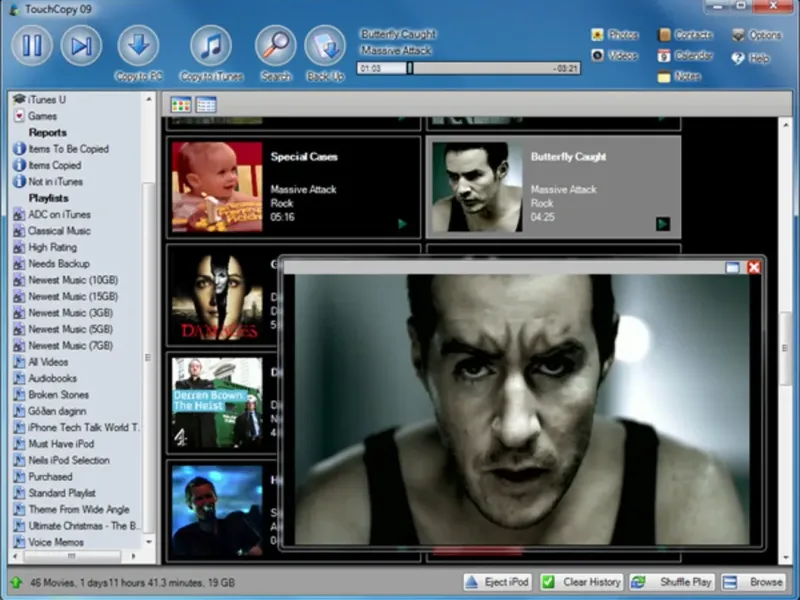Image resolution: width=800 pixels, height=600 pixels.
Task: Click the Copy to PC icon
Action: (138, 47)
